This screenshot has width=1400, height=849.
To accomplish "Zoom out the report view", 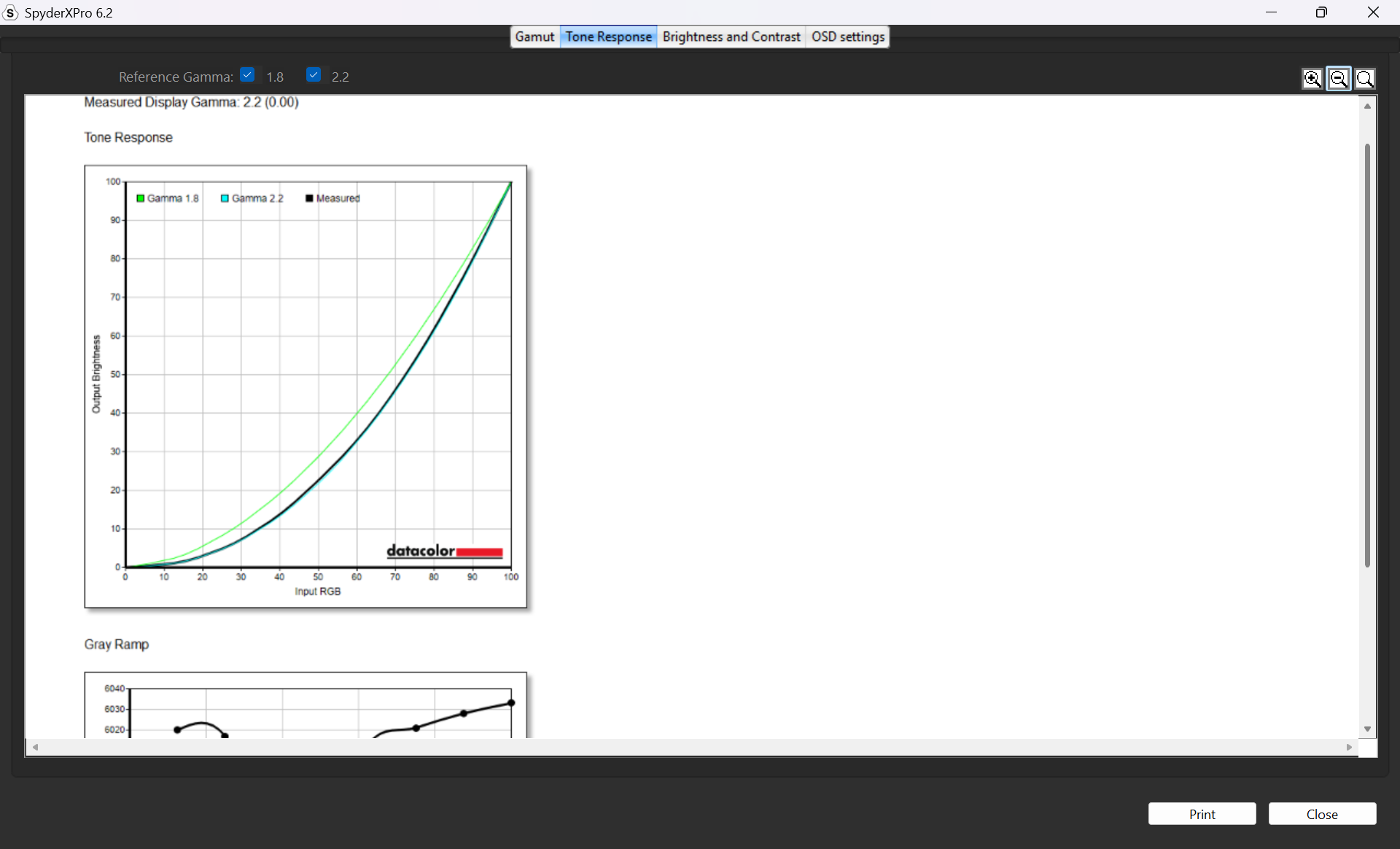I will [x=1339, y=79].
